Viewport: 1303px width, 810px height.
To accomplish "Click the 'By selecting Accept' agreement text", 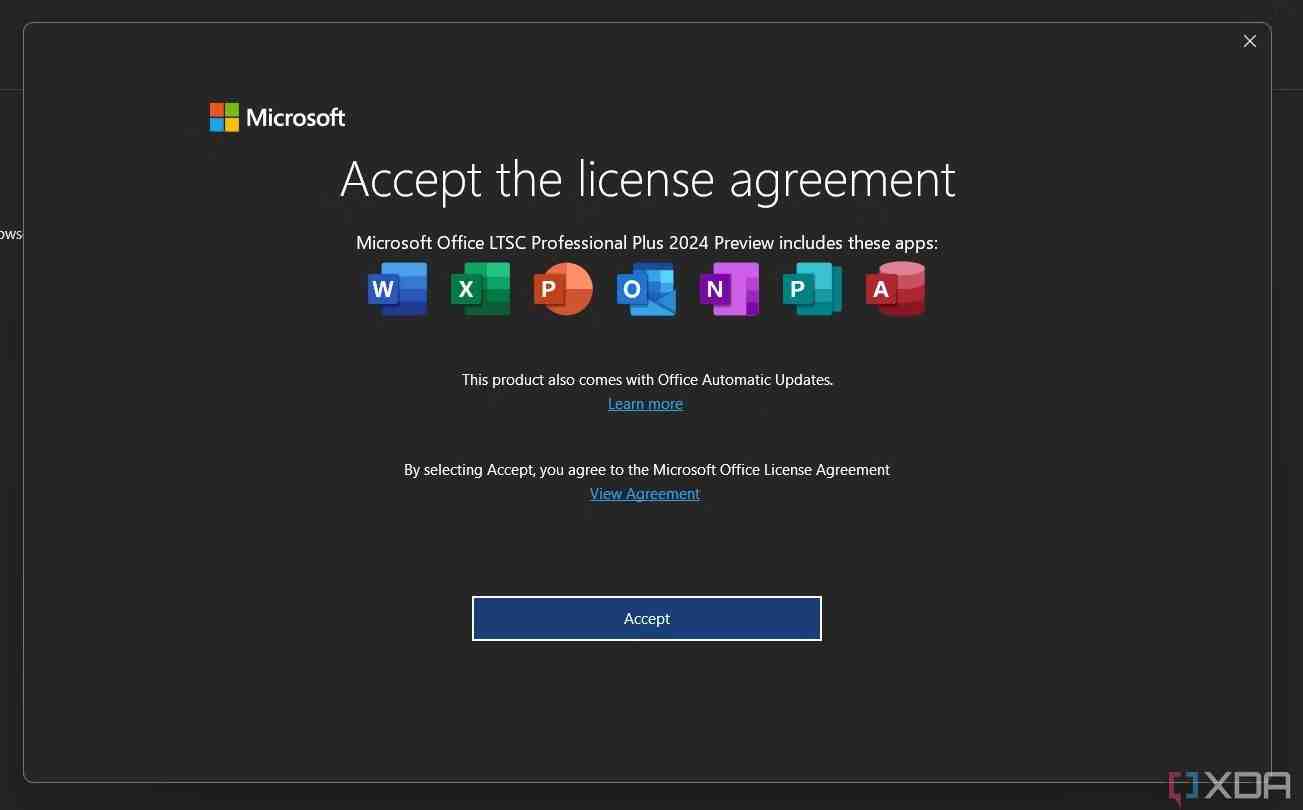I will pos(646,470).
